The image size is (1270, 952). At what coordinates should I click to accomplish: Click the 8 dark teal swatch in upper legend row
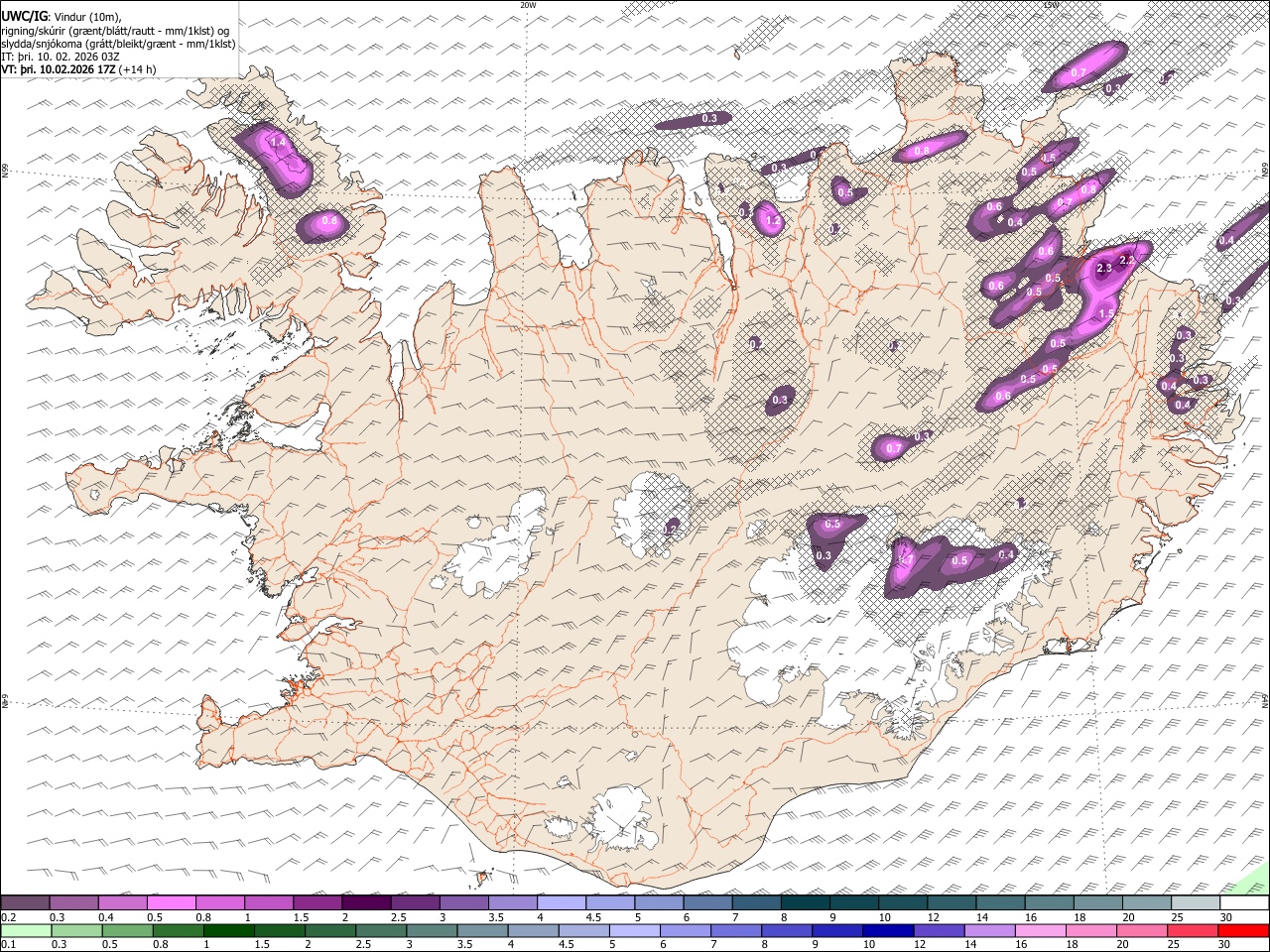tap(807, 903)
